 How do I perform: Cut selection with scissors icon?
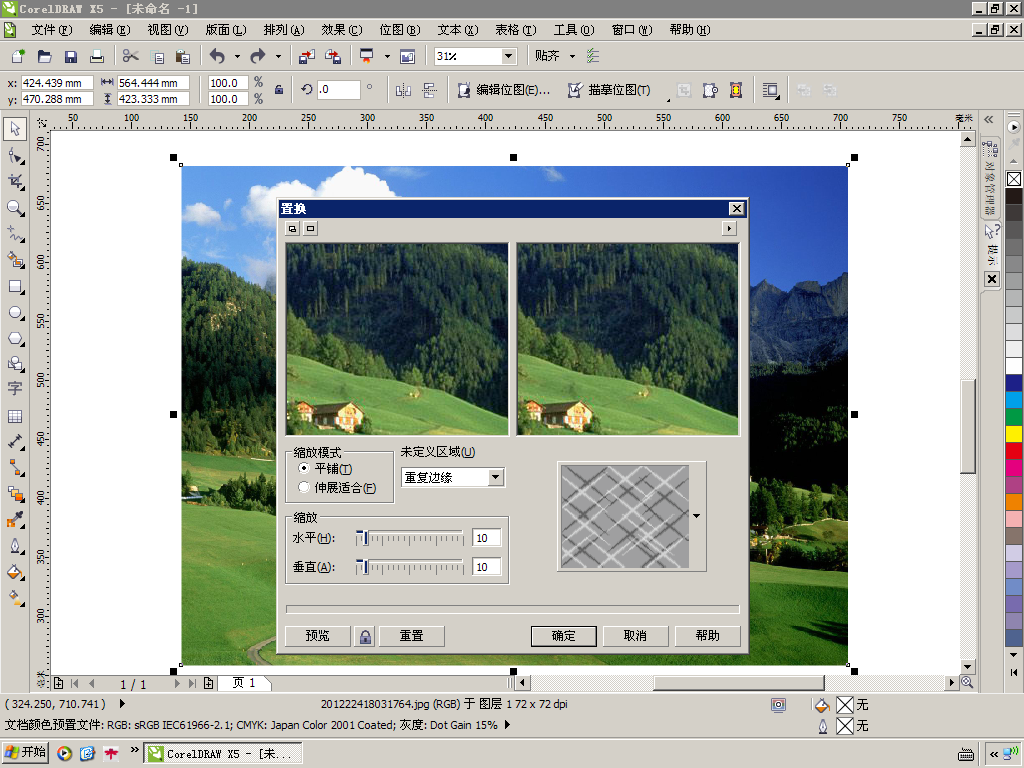point(131,56)
